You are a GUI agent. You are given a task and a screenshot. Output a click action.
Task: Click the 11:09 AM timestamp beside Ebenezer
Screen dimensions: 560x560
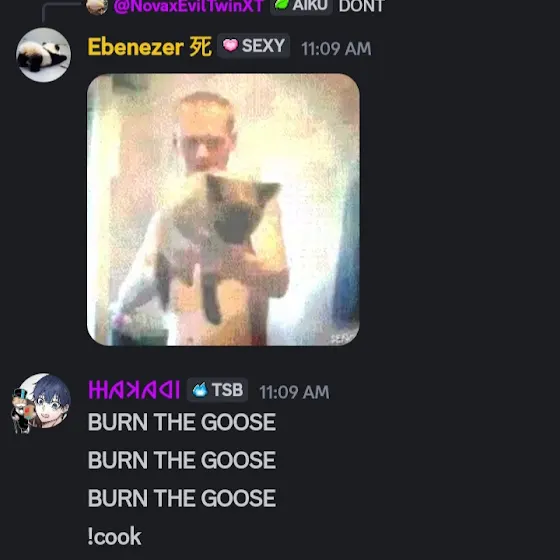[x=336, y=49]
